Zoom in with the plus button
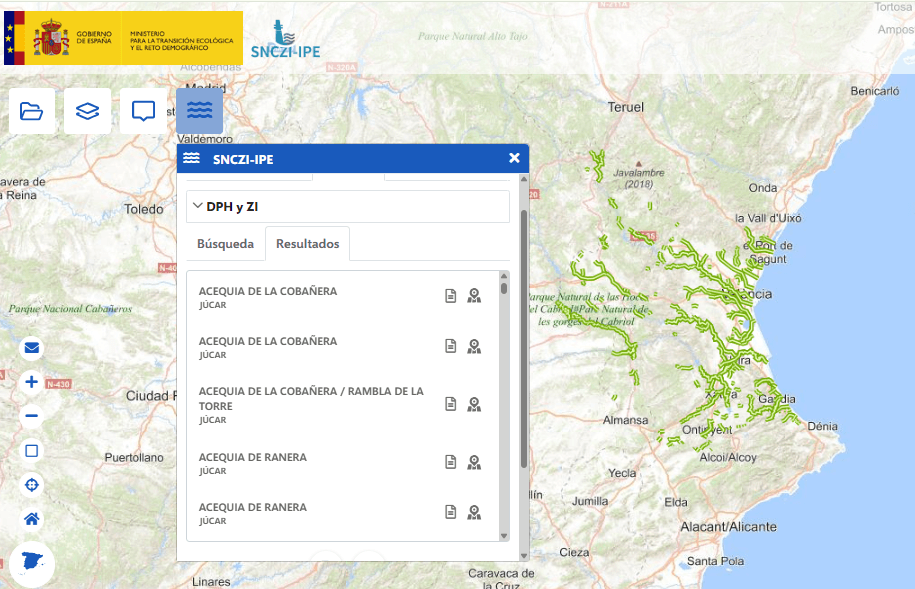Screen dimensions: 915x589 pos(32,382)
